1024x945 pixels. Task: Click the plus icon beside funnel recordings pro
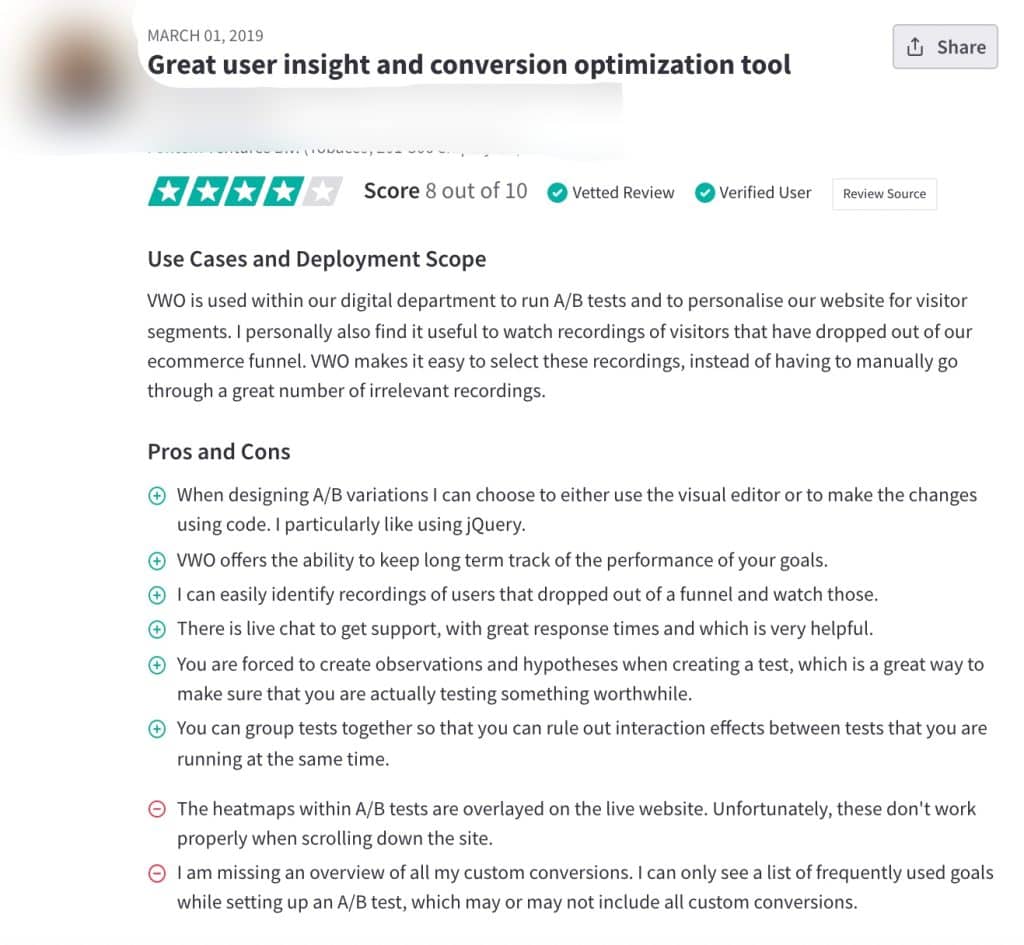[x=157, y=595]
